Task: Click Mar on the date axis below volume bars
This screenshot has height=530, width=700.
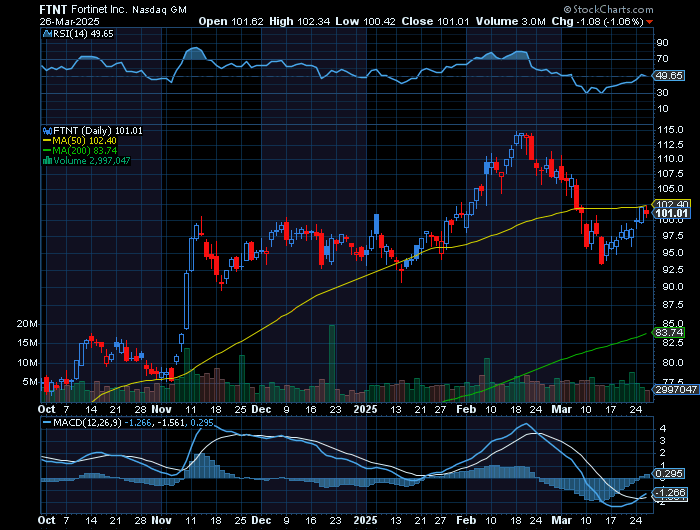Action: pos(562,409)
